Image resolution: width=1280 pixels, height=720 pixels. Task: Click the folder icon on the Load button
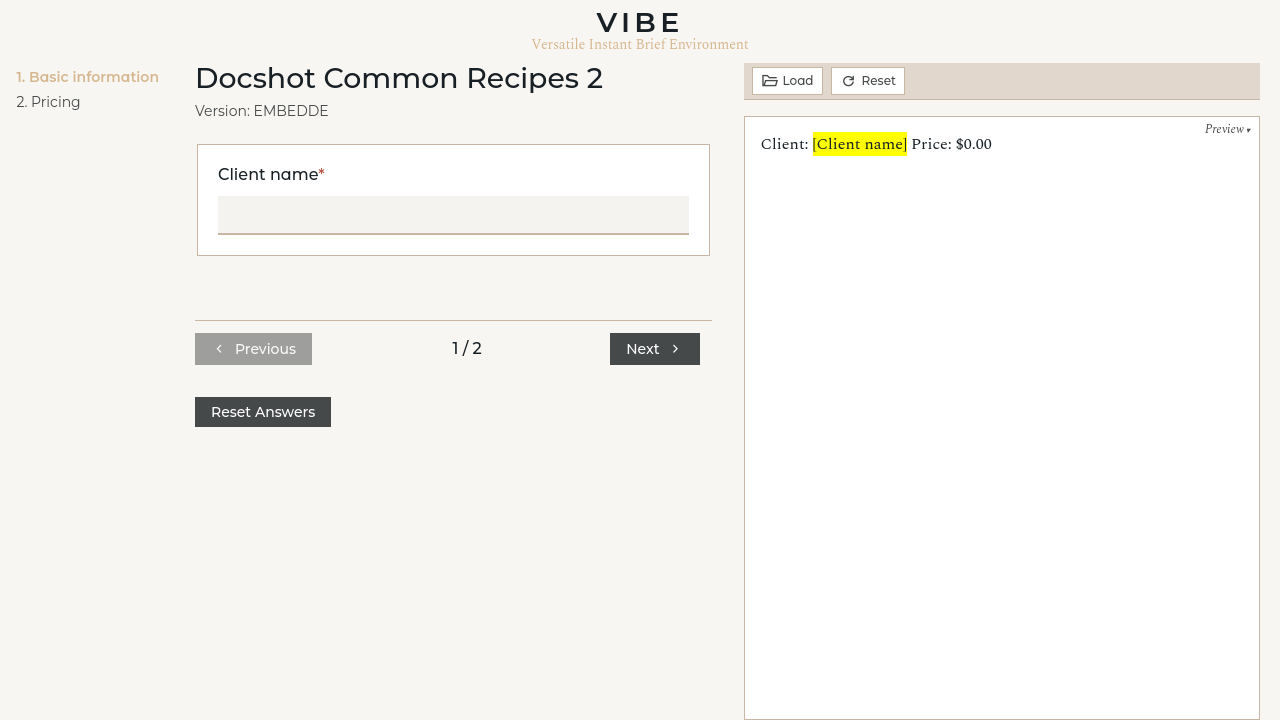click(770, 81)
